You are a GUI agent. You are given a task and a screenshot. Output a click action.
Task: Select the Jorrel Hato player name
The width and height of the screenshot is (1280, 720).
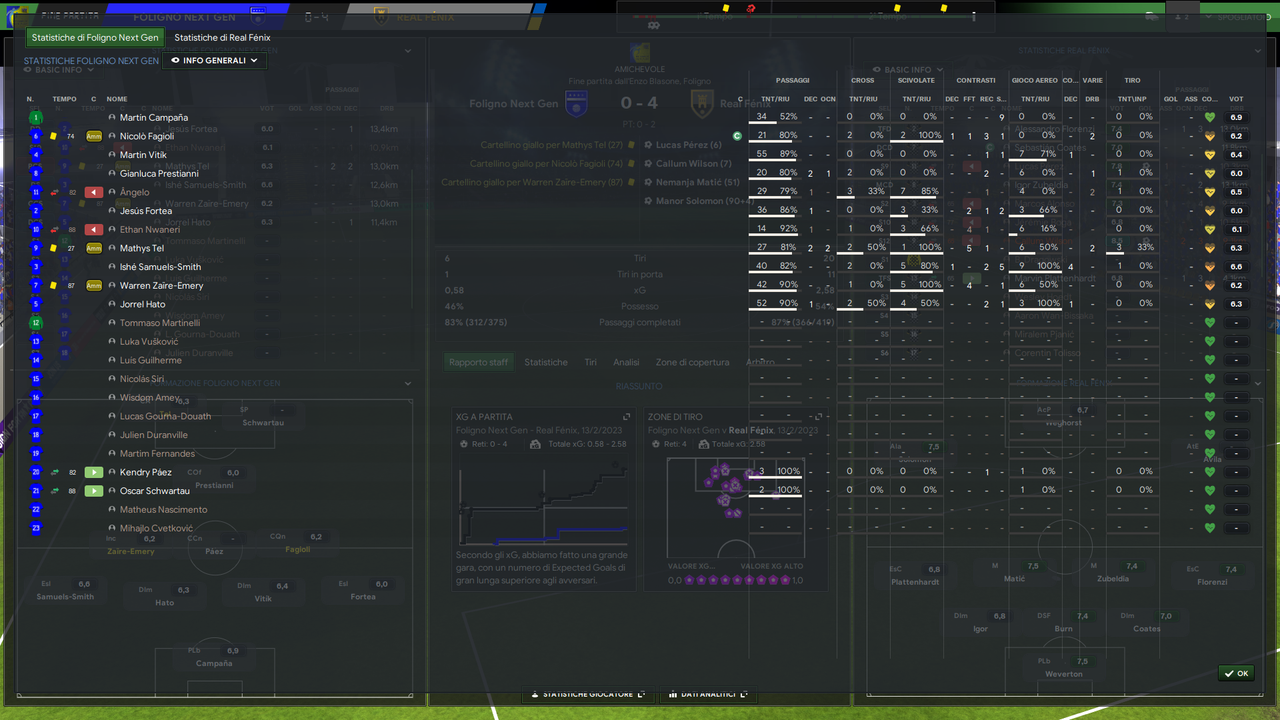142,304
